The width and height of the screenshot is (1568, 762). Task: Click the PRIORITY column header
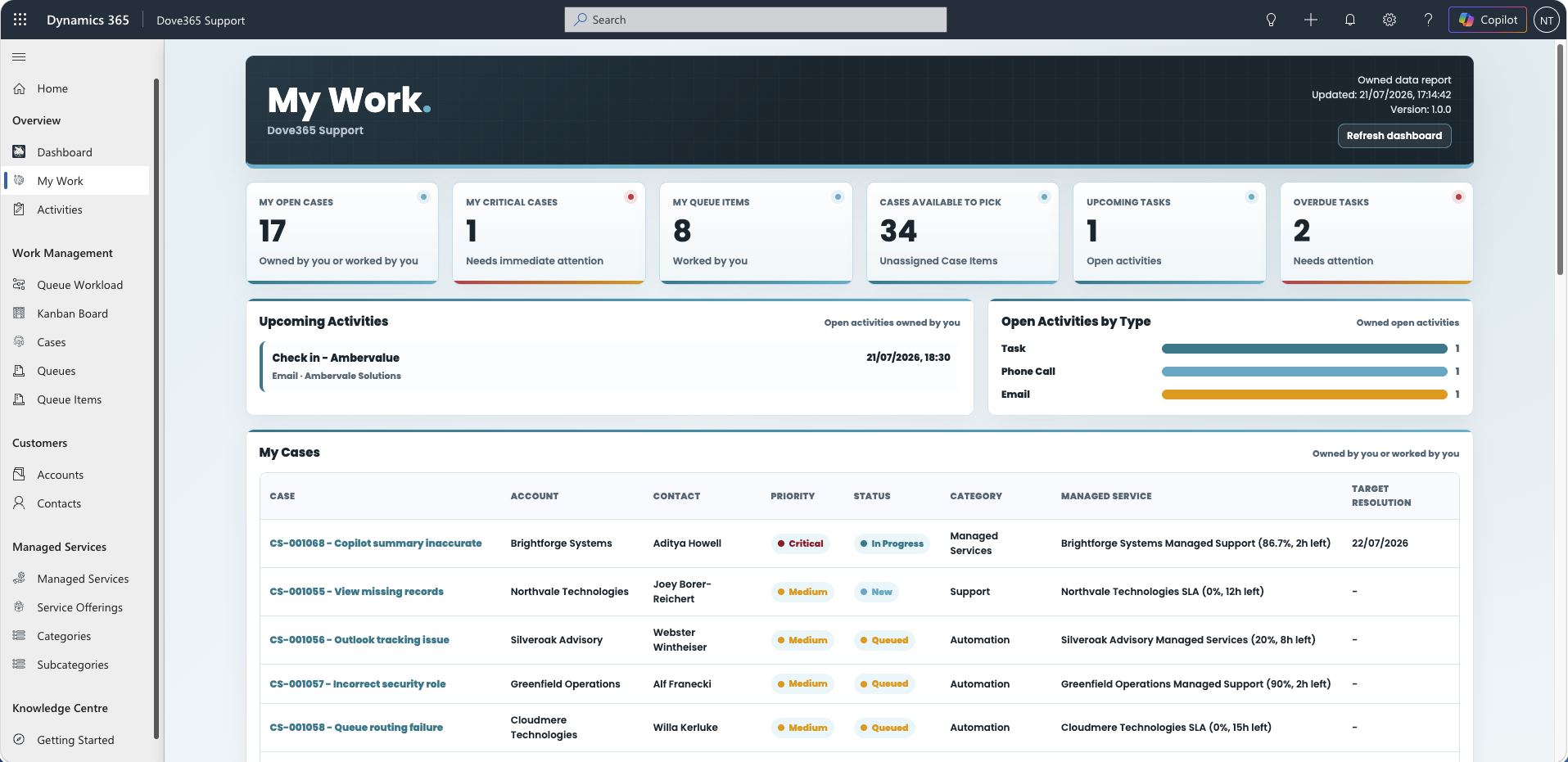[x=793, y=496]
